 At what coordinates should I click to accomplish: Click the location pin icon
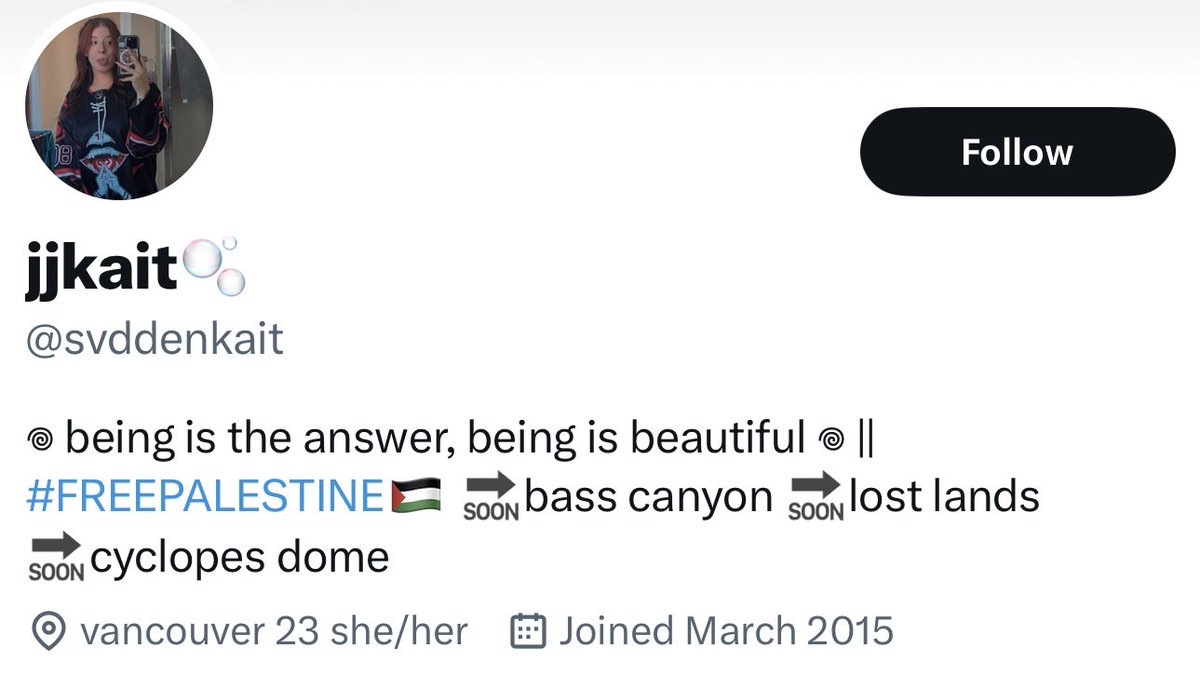coord(50,631)
